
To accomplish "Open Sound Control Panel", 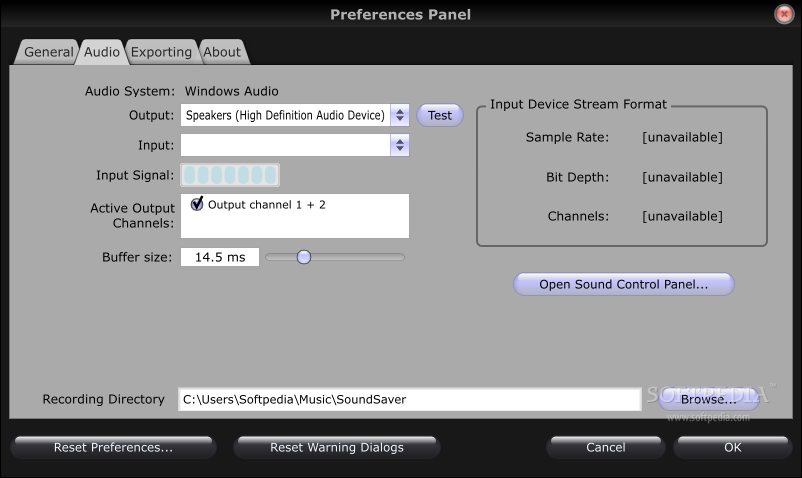I will (623, 284).
